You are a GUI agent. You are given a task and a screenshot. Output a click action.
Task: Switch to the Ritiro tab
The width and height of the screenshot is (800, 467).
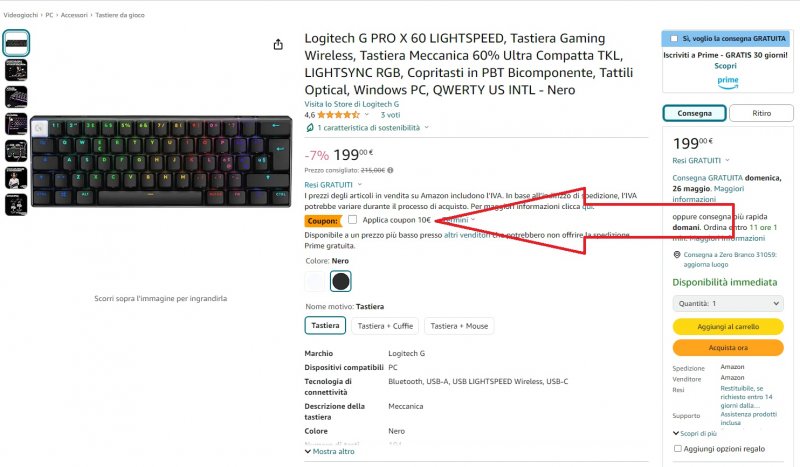(761, 113)
